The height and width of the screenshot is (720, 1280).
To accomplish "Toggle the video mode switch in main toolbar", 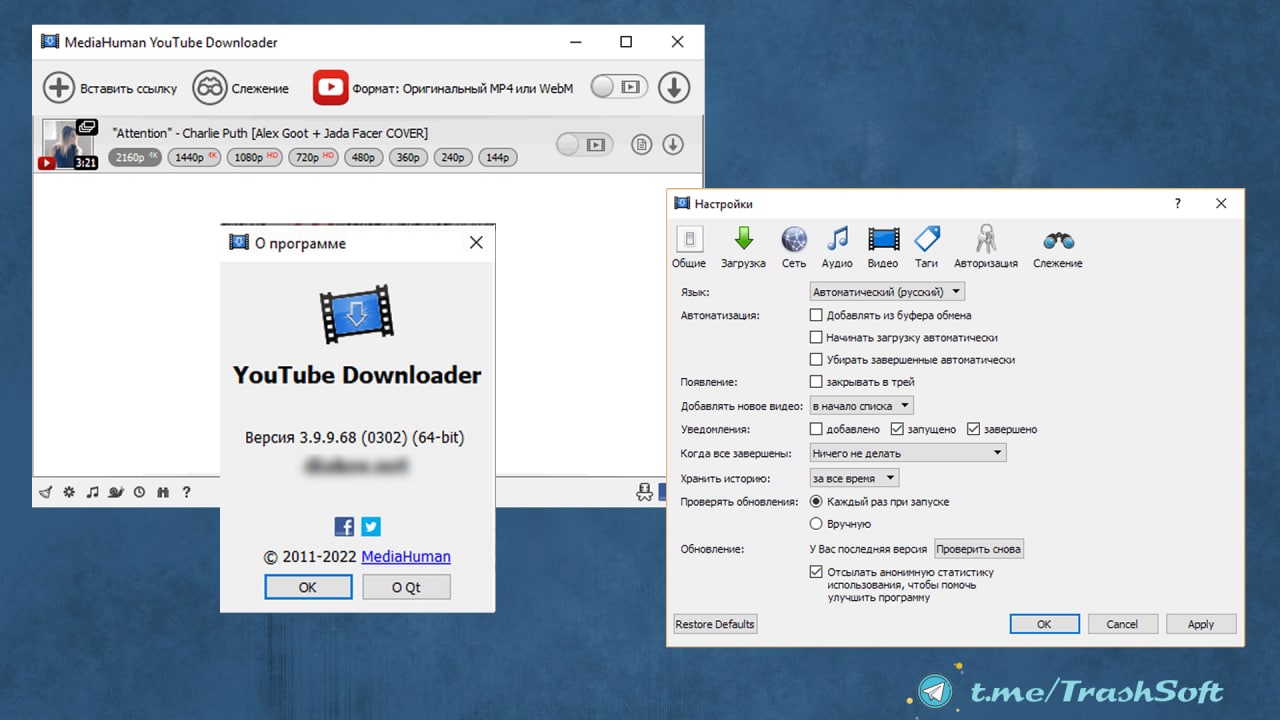I will point(619,87).
